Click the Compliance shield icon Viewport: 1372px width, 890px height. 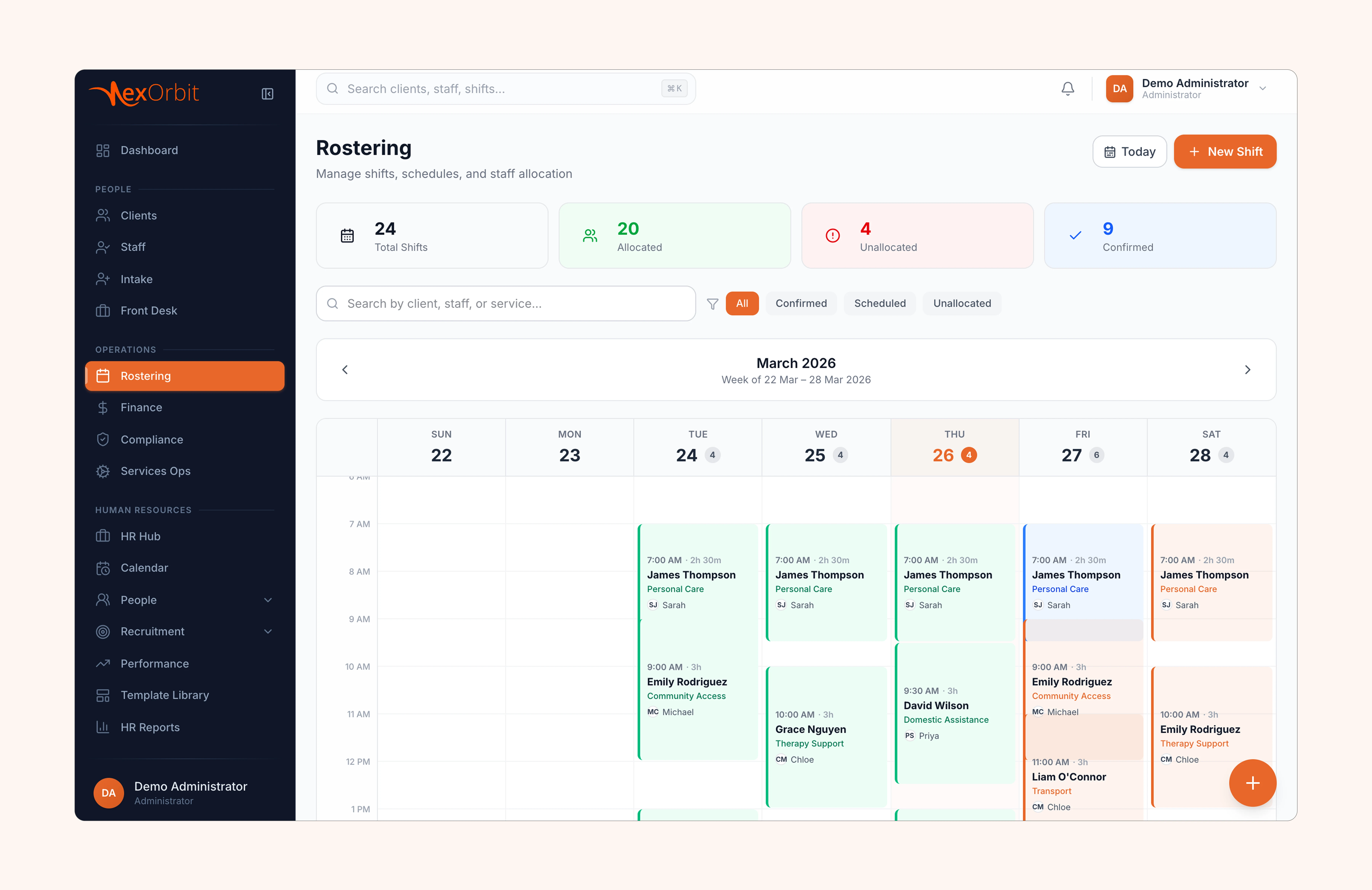103,439
